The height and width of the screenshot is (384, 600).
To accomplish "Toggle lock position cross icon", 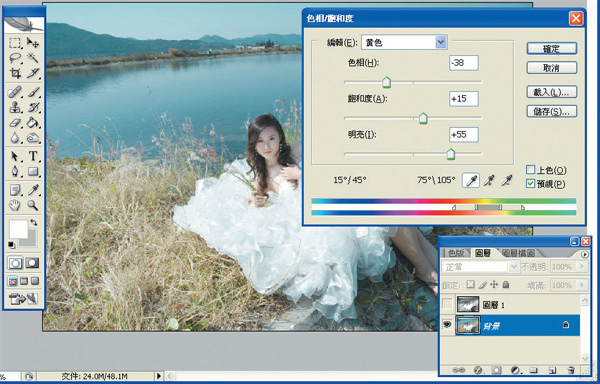I will (494, 285).
